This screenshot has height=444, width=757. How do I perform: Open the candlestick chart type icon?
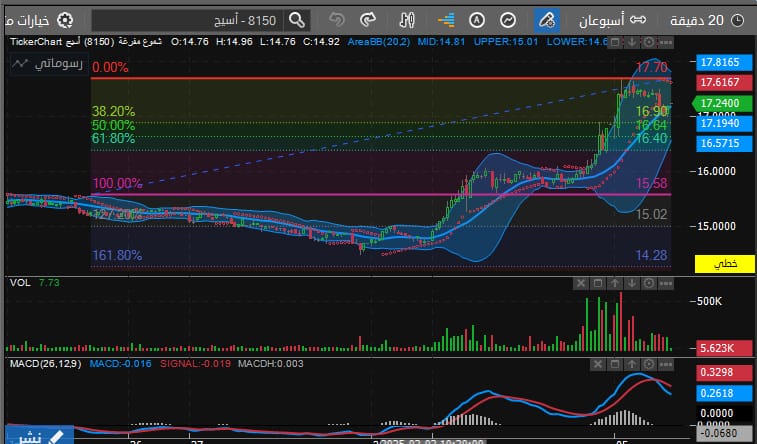407,19
